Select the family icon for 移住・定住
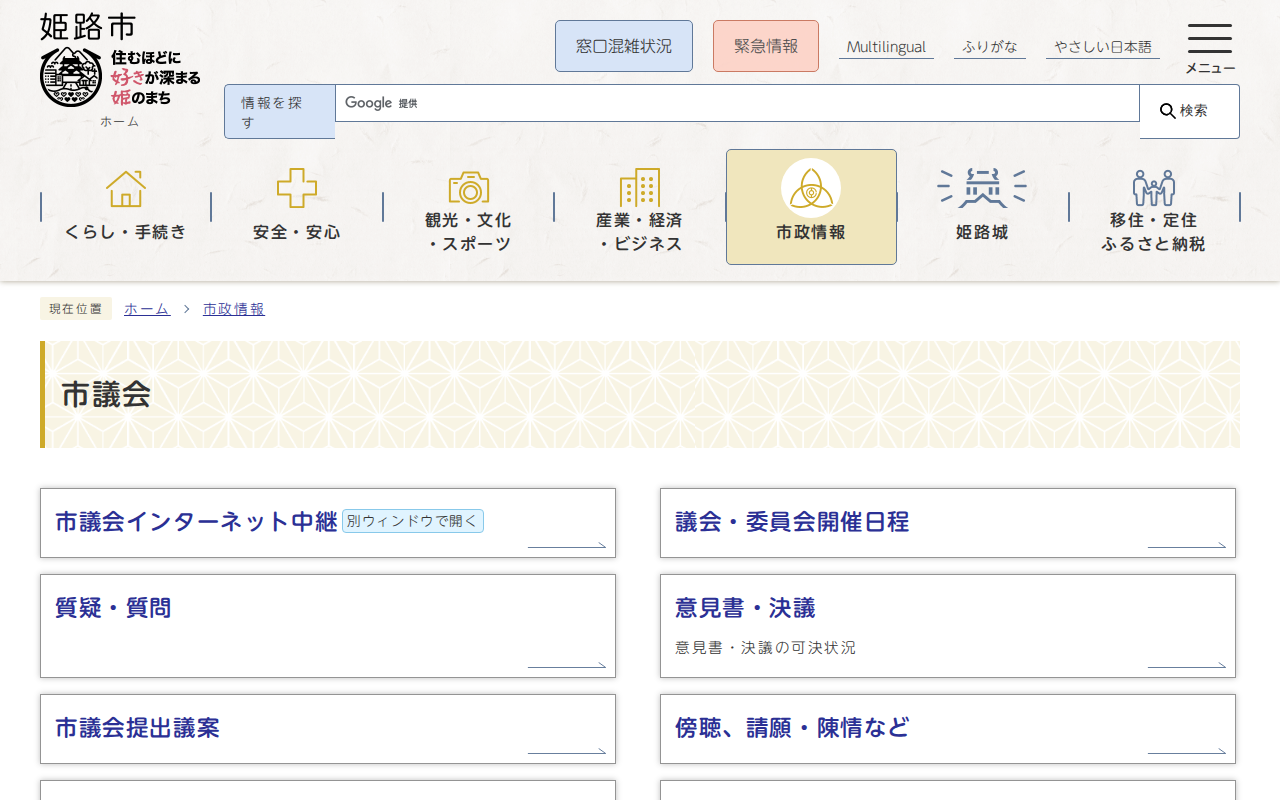Image resolution: width=1280 pixels, height=800 pixels. (1153, 188)
